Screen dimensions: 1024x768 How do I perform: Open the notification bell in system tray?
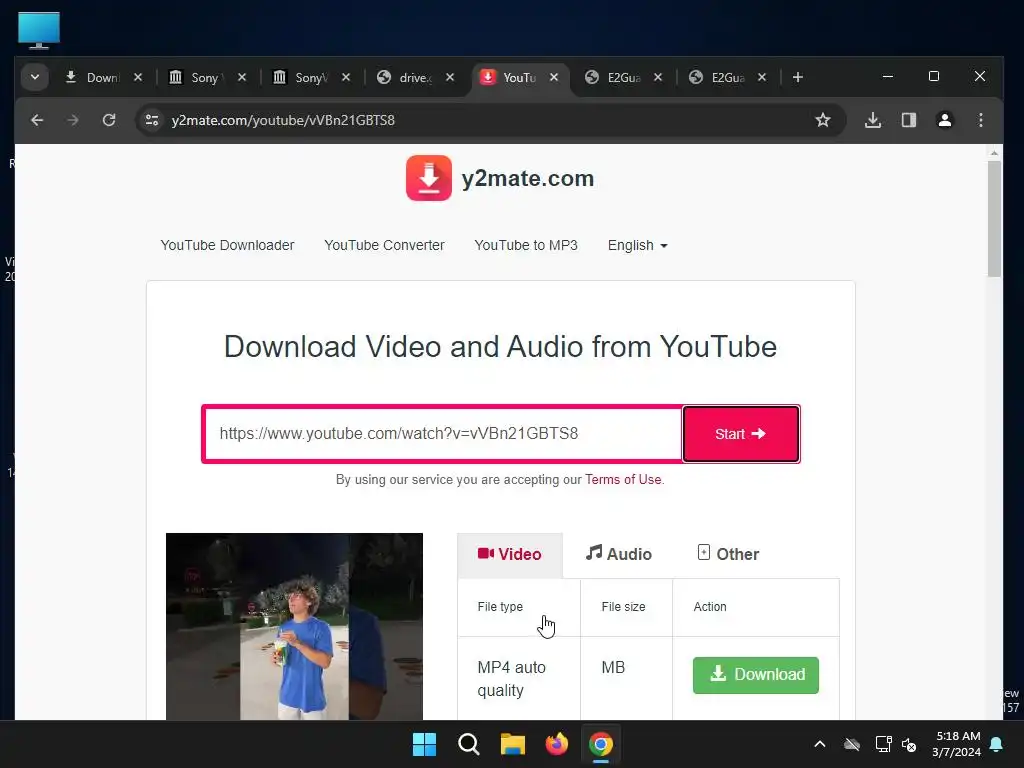tap(997, 744)
